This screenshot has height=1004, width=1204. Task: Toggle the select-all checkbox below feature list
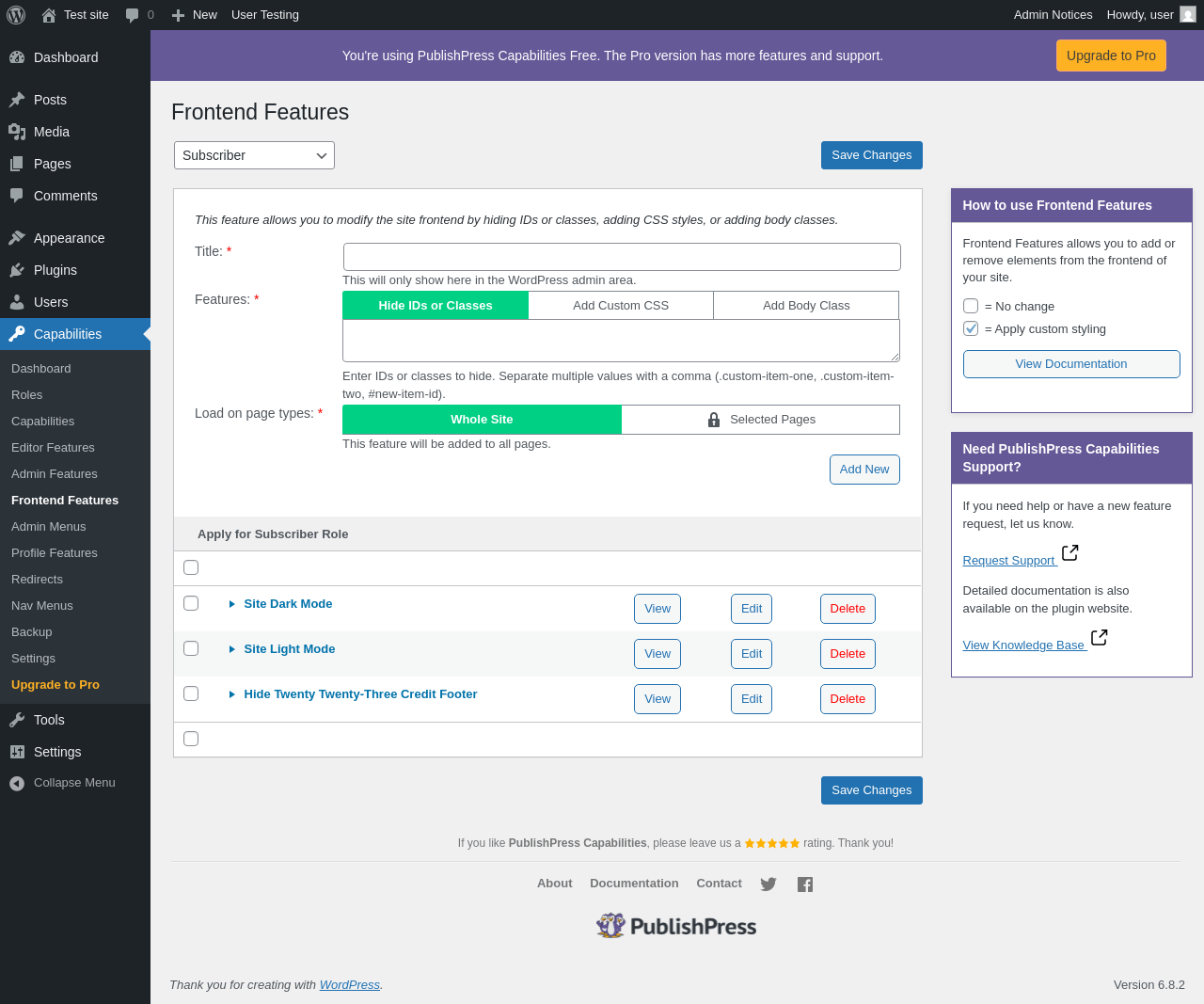pyautogui.click(x=191, y=739)
